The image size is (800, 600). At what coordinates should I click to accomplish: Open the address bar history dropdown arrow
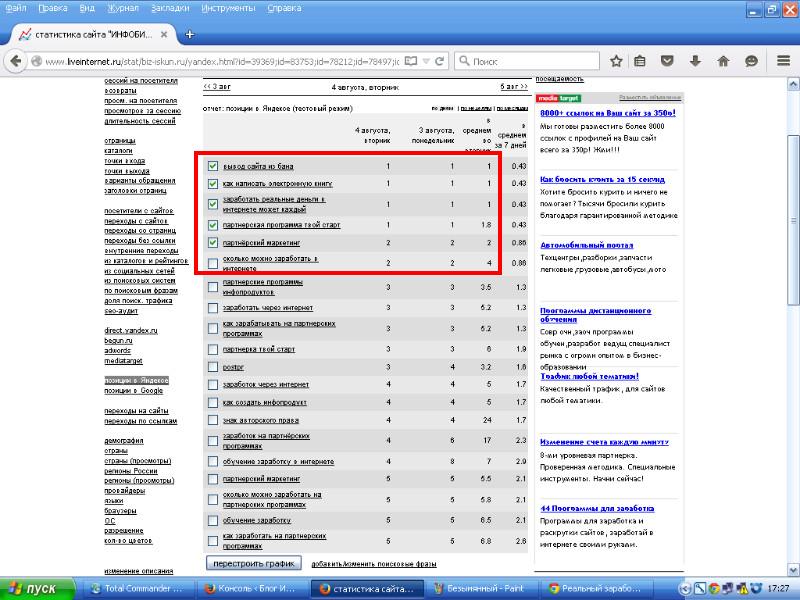(427, 61)
